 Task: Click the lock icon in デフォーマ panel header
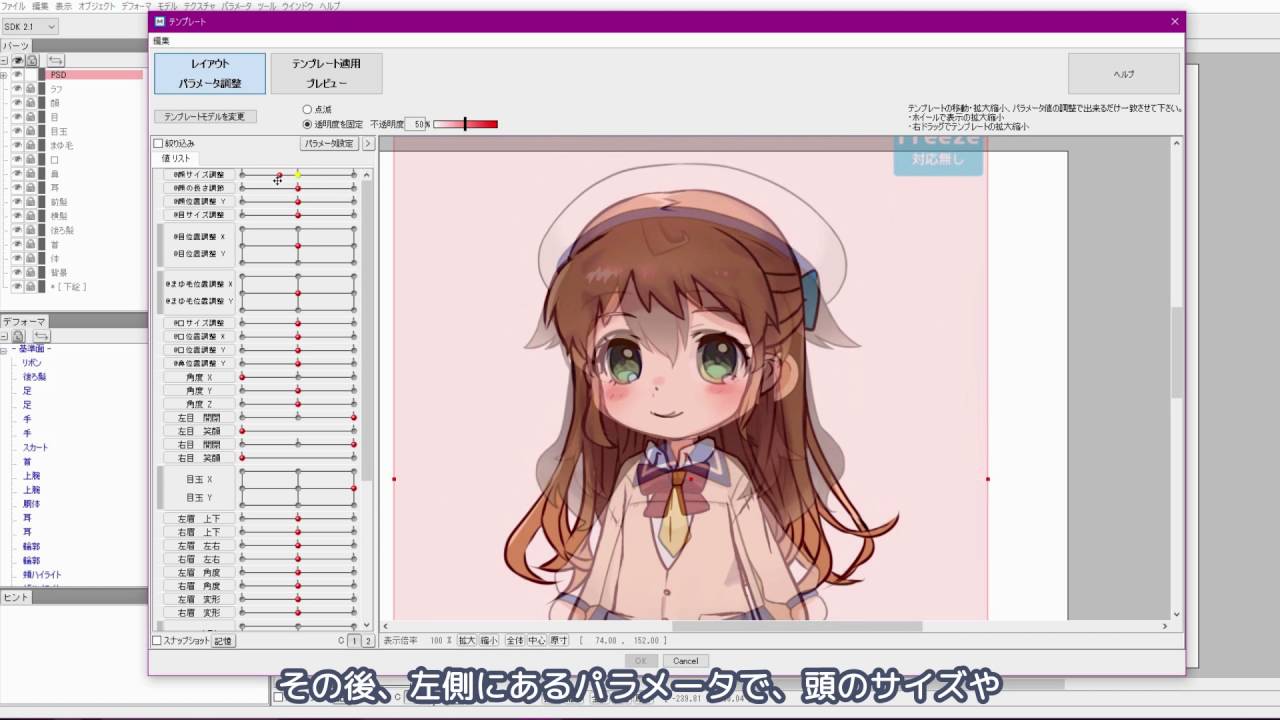point(18,336)
